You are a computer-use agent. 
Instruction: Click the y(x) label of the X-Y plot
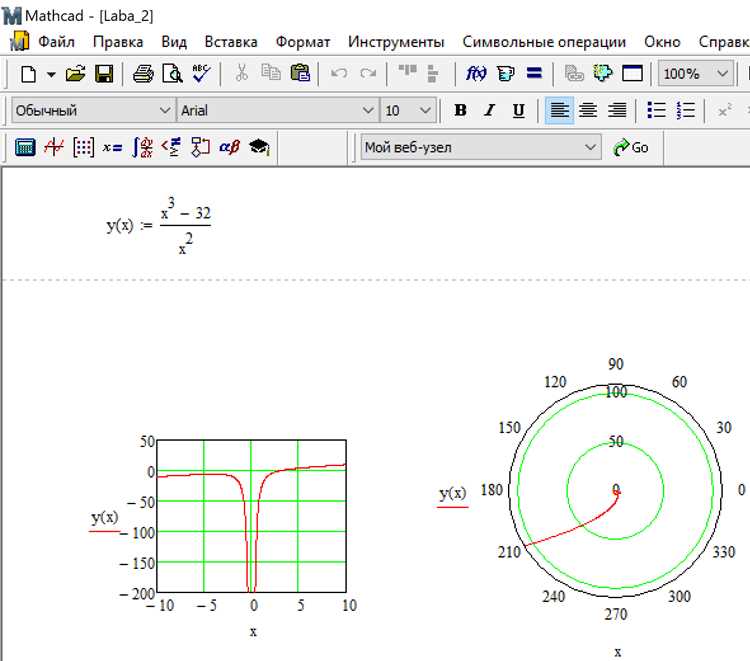click(x=104, y=518)
